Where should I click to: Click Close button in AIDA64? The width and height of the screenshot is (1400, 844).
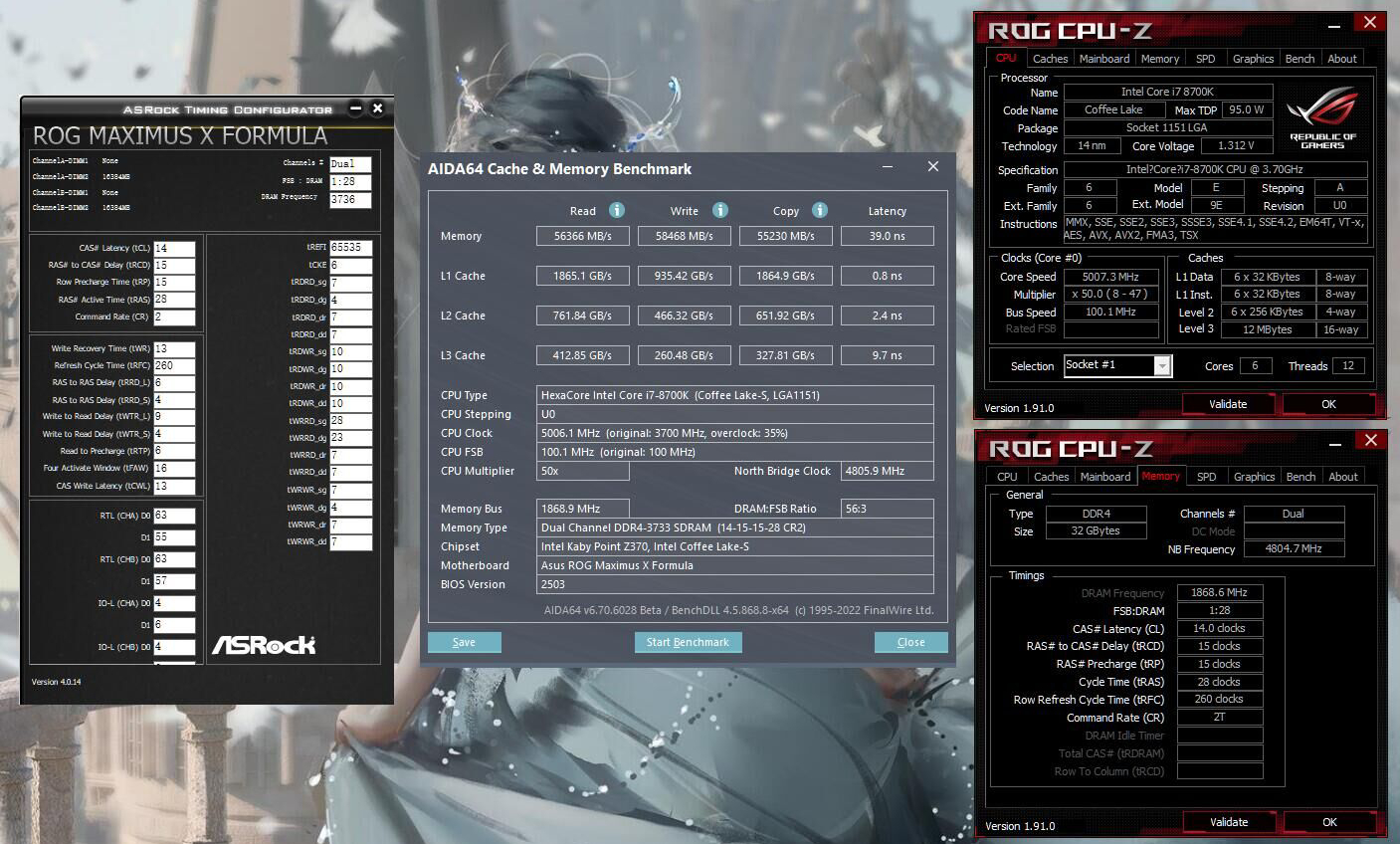tap(910, 642)
